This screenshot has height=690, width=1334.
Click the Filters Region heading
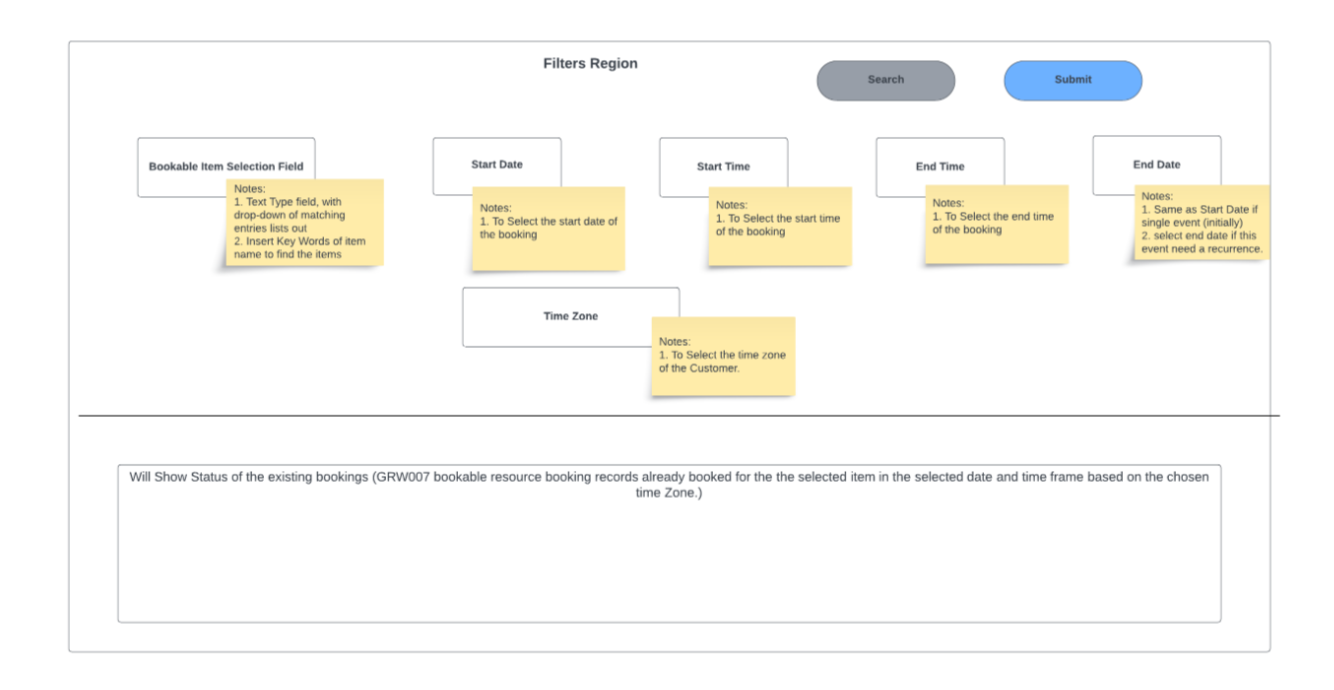tap(590, 64)
